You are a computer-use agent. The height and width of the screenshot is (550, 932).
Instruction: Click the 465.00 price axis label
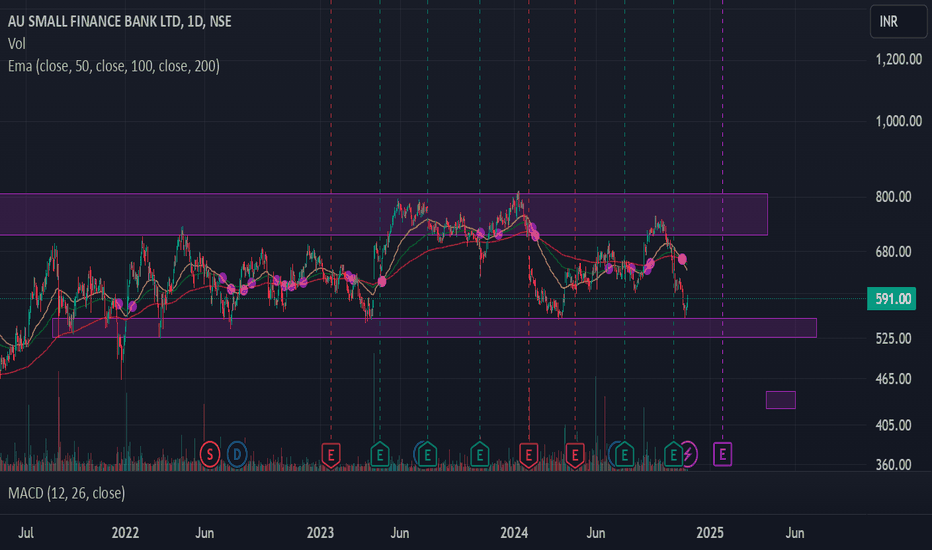point(893,378)
